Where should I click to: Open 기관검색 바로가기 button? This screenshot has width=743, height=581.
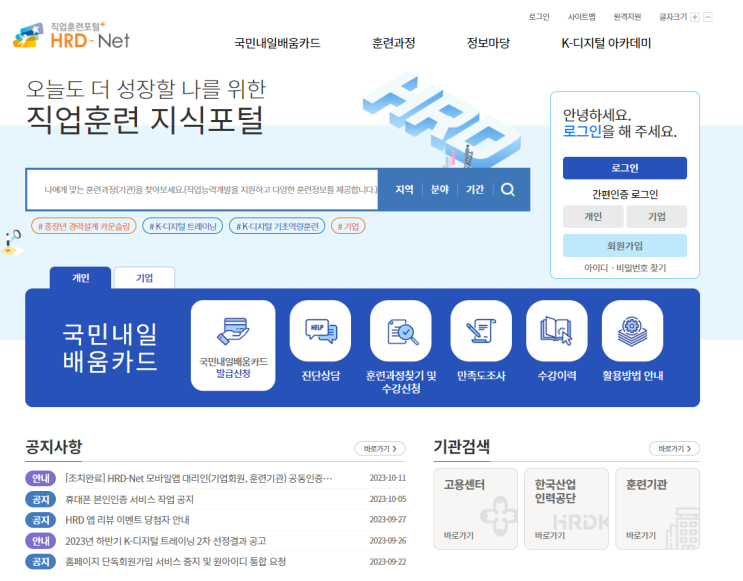[674, 448]
